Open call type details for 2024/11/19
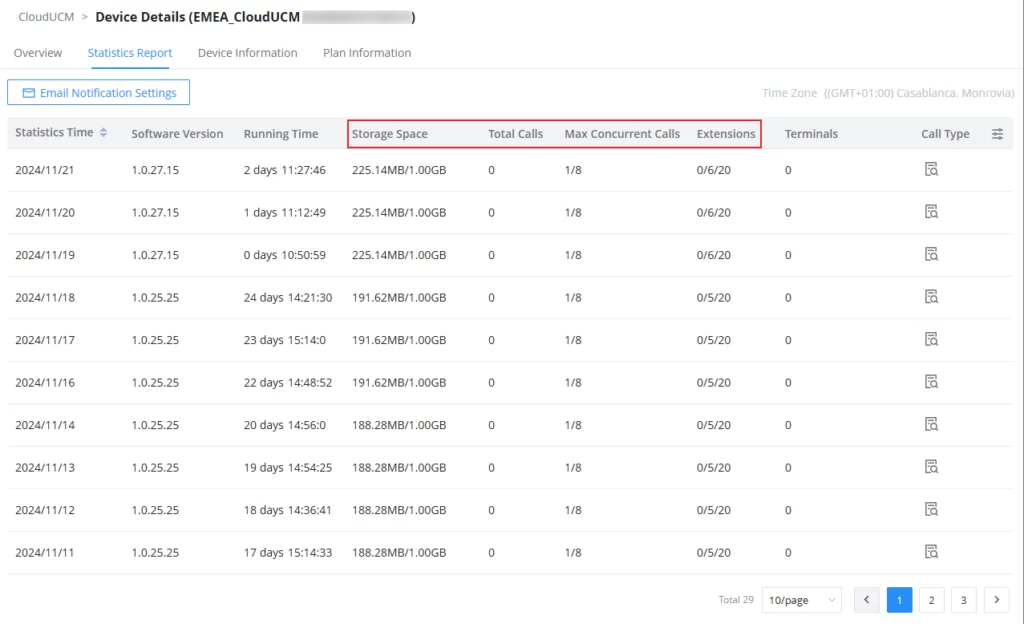The height and width of the screenshot is (624, 1024). coord(931,255)
